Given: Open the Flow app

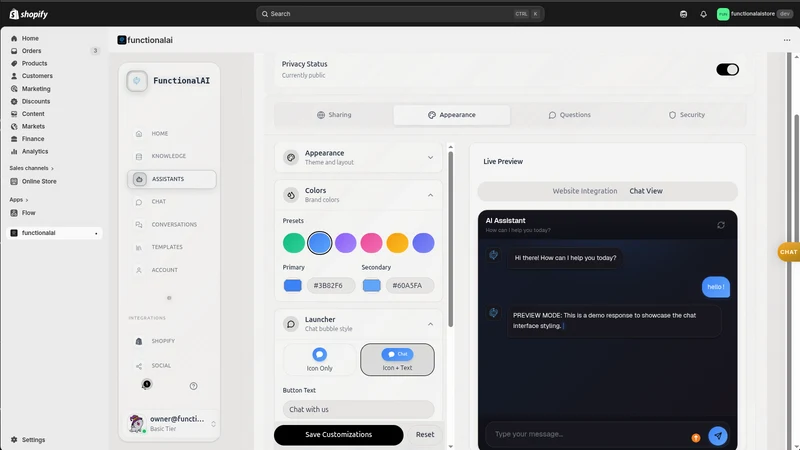Looking at the screenshot, I should point(29,213).
